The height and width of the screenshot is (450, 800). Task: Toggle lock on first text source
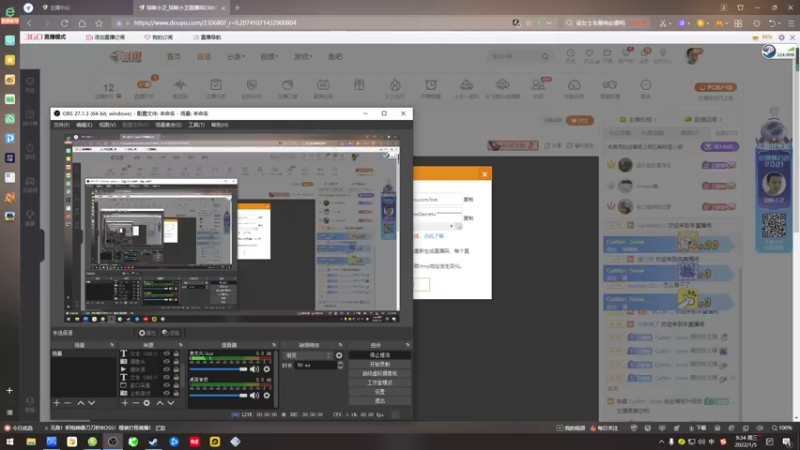tap(176, 353)
